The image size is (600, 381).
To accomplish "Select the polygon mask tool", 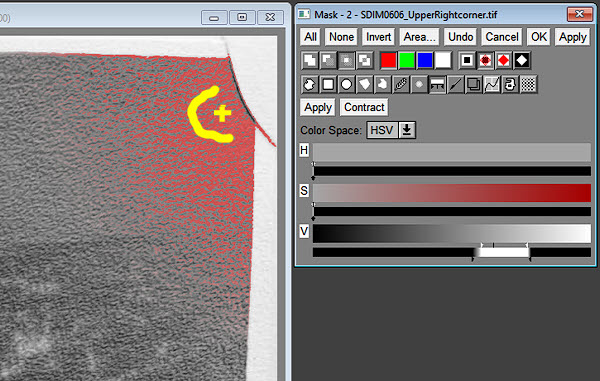I will [x=365, y=85].
